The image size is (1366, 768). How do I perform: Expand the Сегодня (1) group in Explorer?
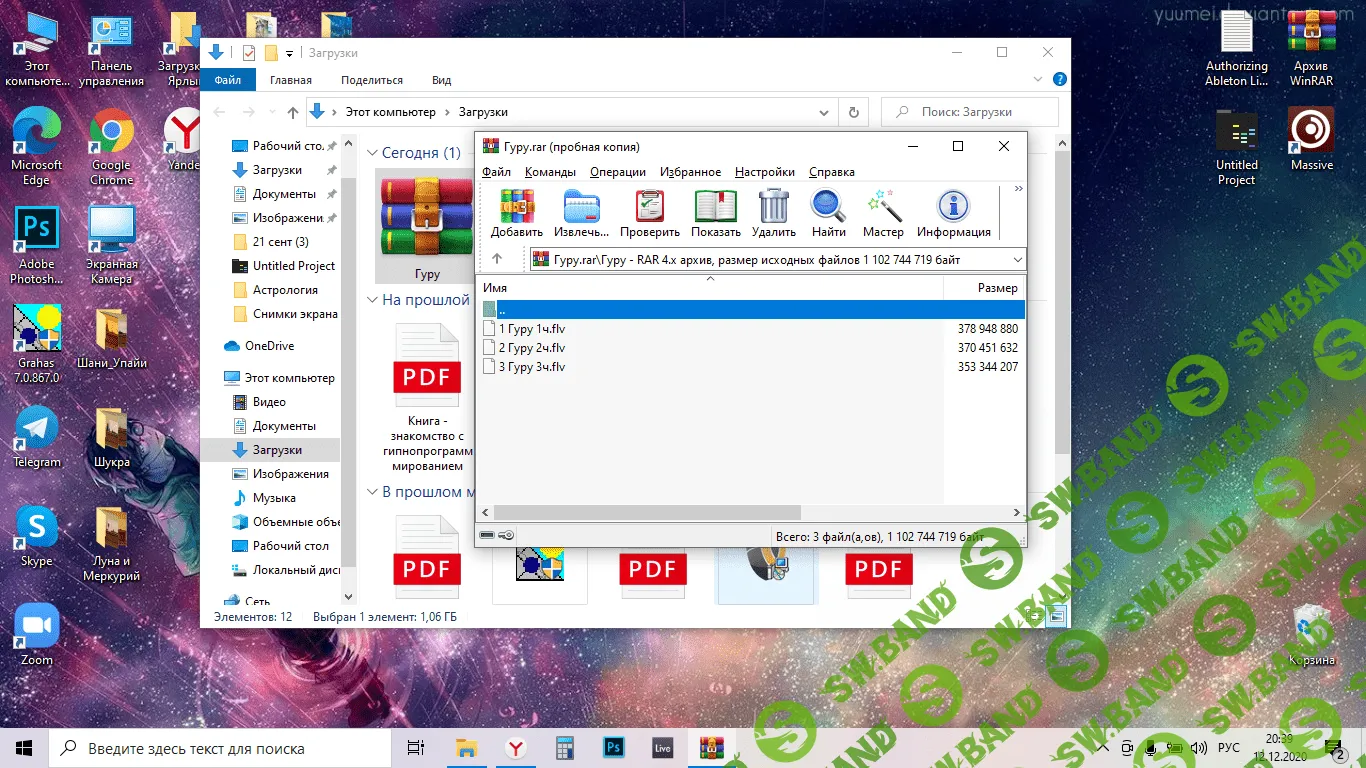pos(372,153)
